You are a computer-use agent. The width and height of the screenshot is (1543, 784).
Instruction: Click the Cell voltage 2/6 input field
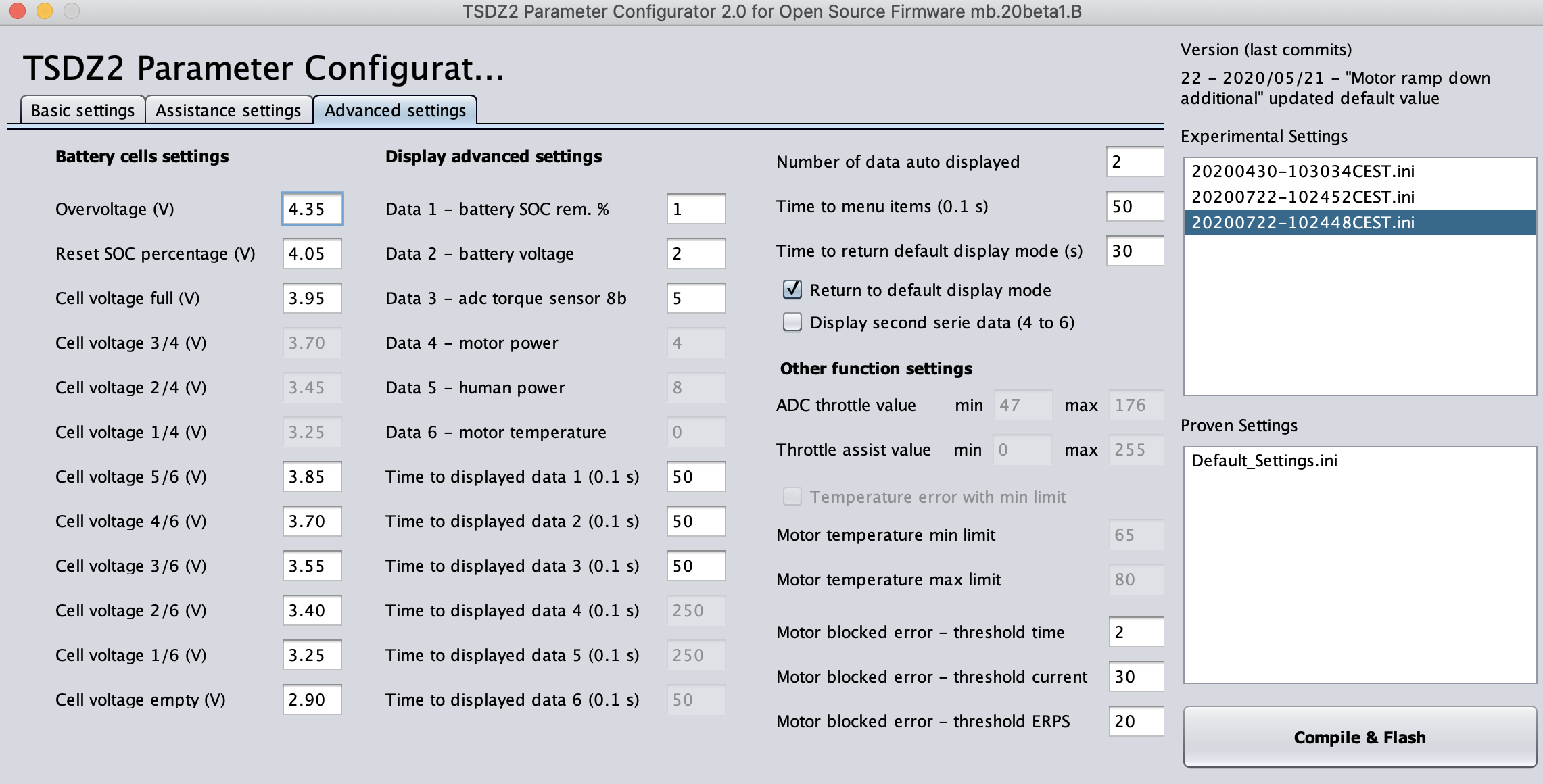[x=312, y=610]
